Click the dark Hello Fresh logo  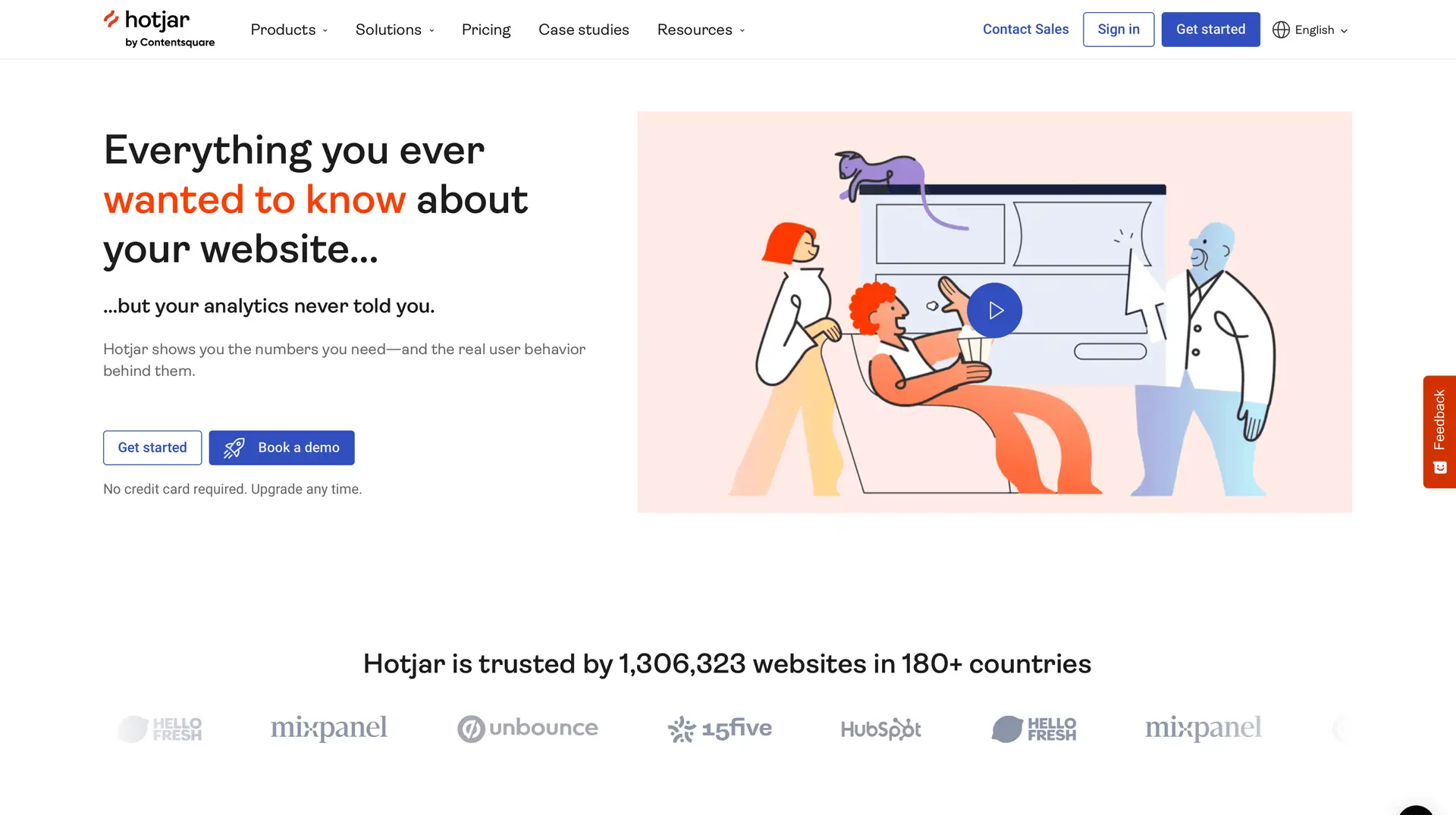[1034, 729]
